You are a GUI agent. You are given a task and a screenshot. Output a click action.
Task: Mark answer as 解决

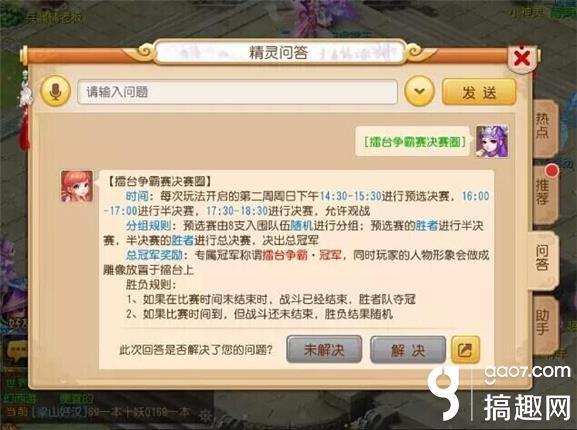coord(408,349)
